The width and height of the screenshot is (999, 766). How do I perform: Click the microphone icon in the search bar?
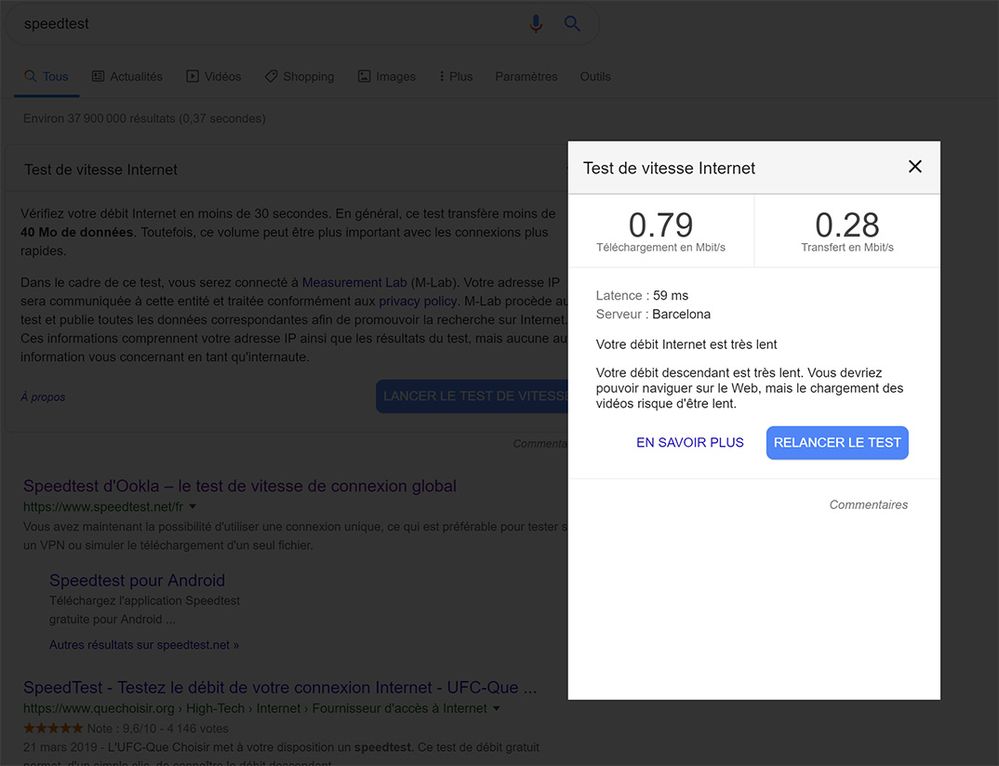[x=536, y=23]
